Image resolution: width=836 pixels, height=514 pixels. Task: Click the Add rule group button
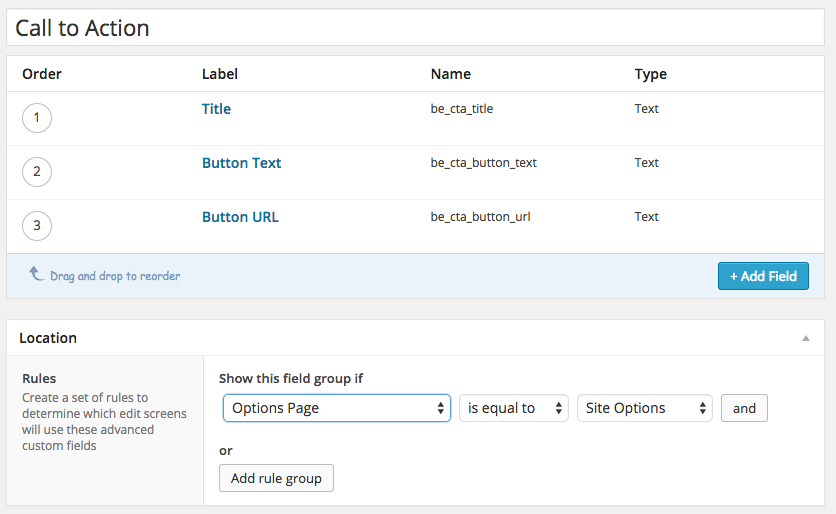(276, 478)
